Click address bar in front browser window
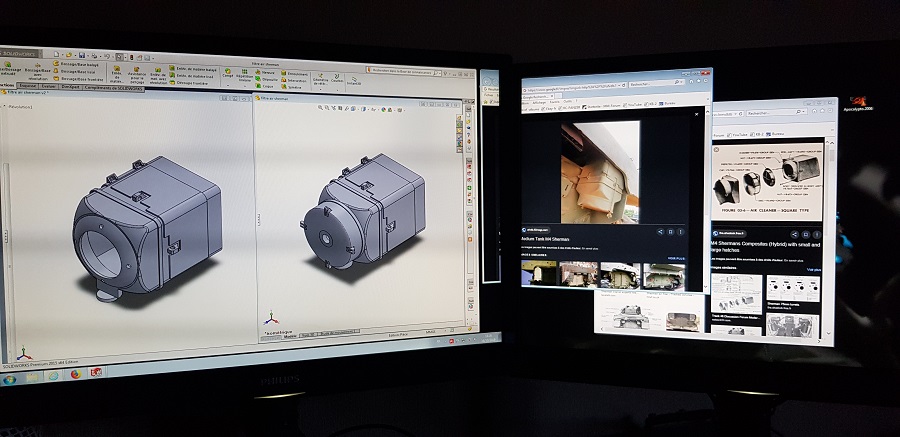 click(573, 88)
